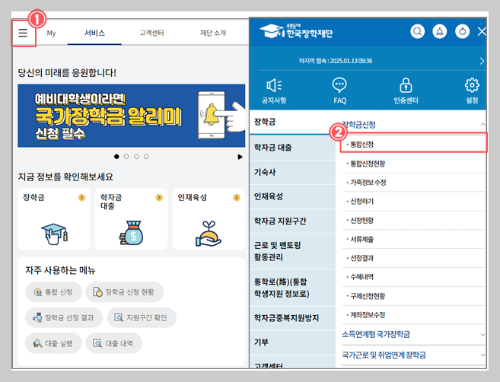The image size is (500, 382).
Task: Open 인증센터 lock icon
Action: click(406, 91)
